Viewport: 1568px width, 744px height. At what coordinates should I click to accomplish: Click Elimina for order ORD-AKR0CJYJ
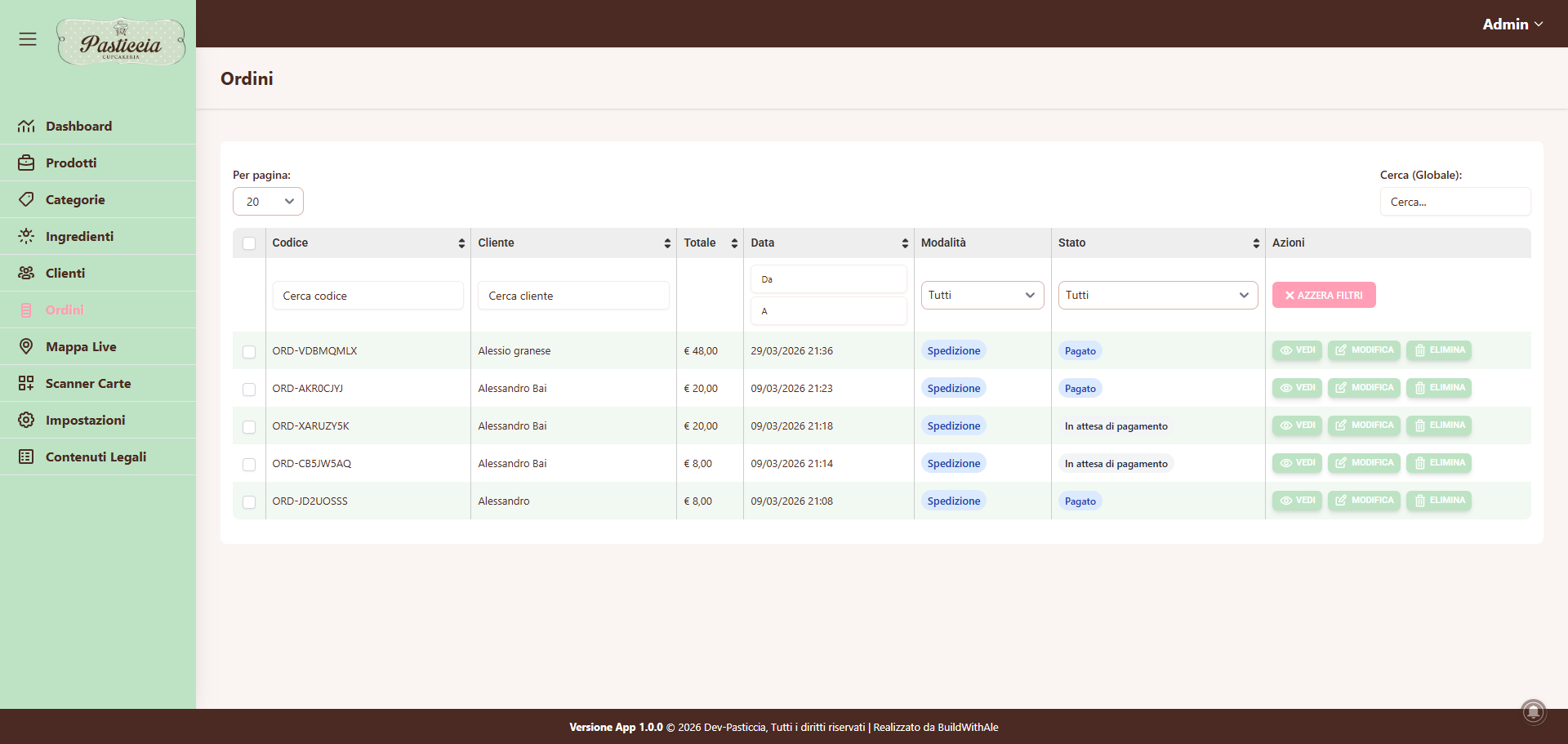(x=1439, y=388)
